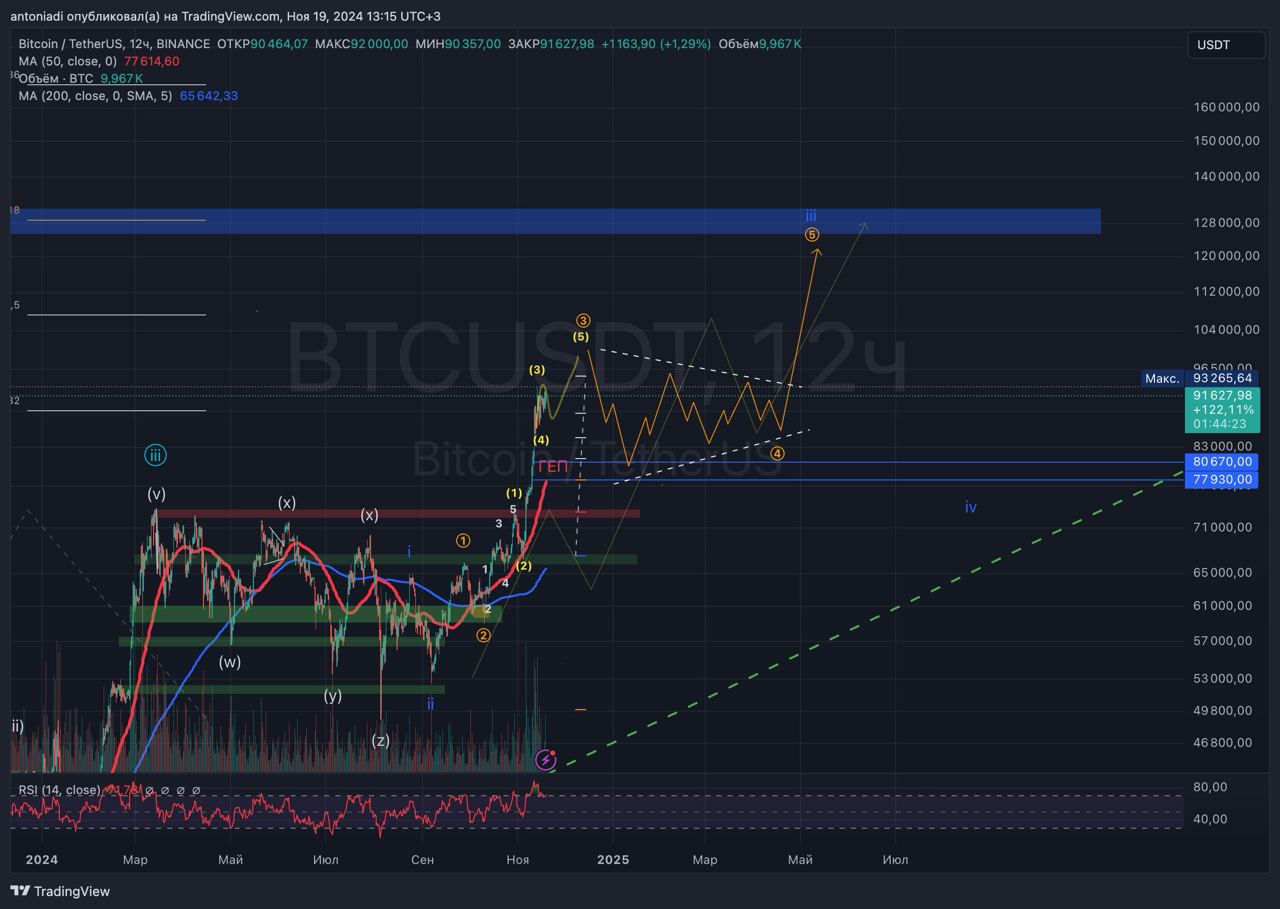Image resolution: width=1280 pixels, height=909 pixels.
Task: Select the (z) wave label
Action: (x=380, y=741)
